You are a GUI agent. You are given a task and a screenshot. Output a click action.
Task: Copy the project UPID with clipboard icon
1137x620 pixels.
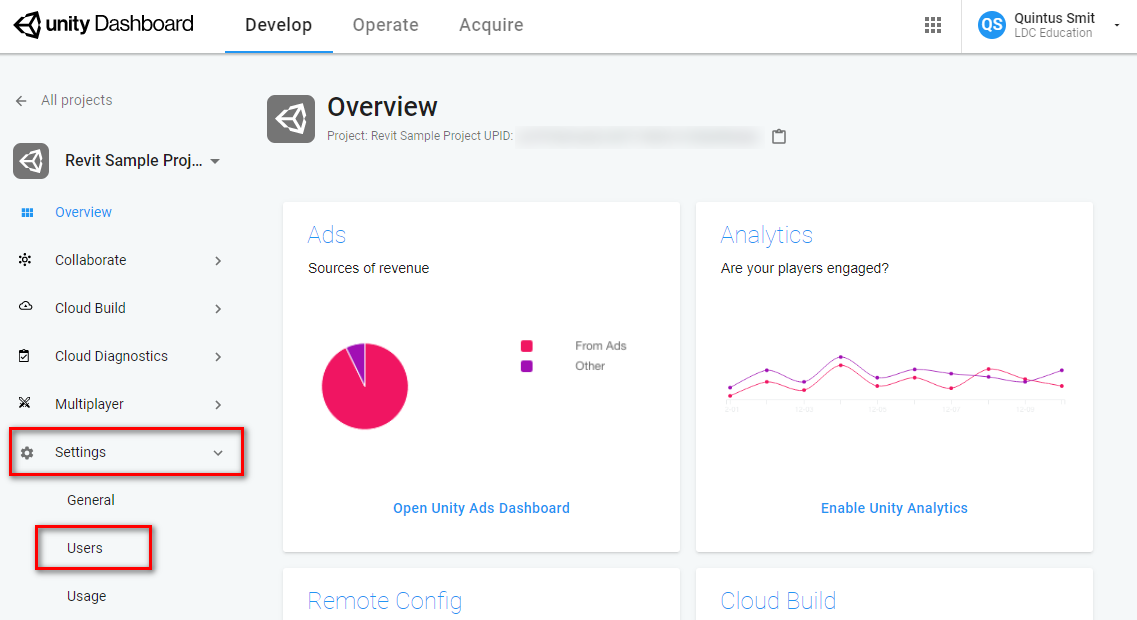(x=779, y=136)
